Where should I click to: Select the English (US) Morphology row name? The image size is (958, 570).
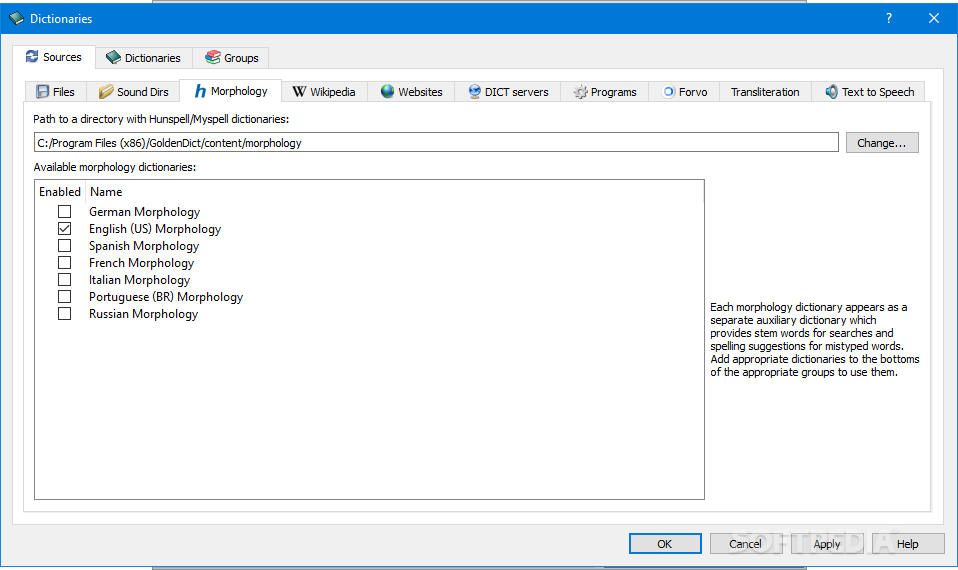click(x=155, y=229)
